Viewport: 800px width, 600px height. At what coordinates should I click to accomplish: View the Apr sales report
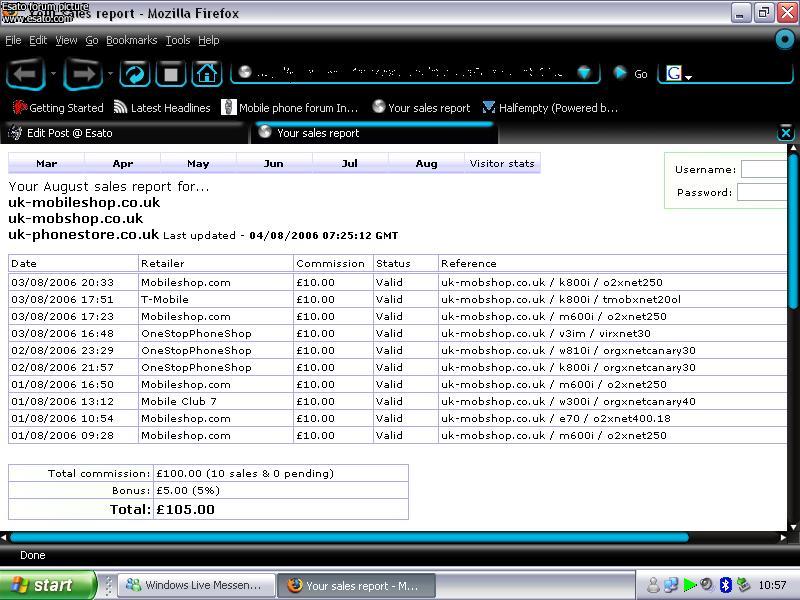122,163
